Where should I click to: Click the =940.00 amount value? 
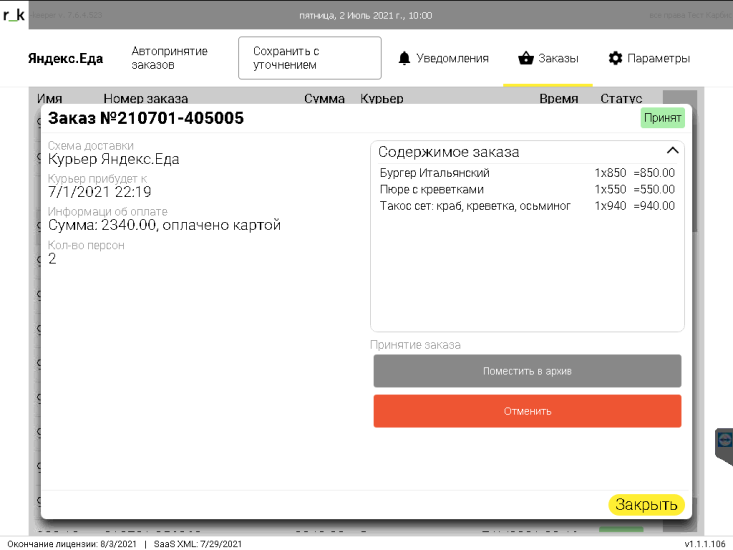tap(654, 206)
